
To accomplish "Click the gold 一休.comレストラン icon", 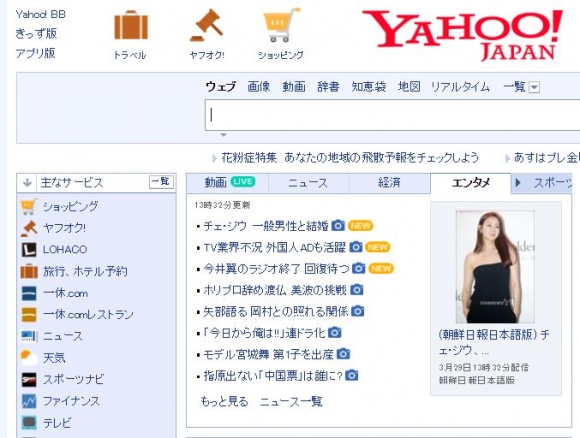I will click(29, 315).
